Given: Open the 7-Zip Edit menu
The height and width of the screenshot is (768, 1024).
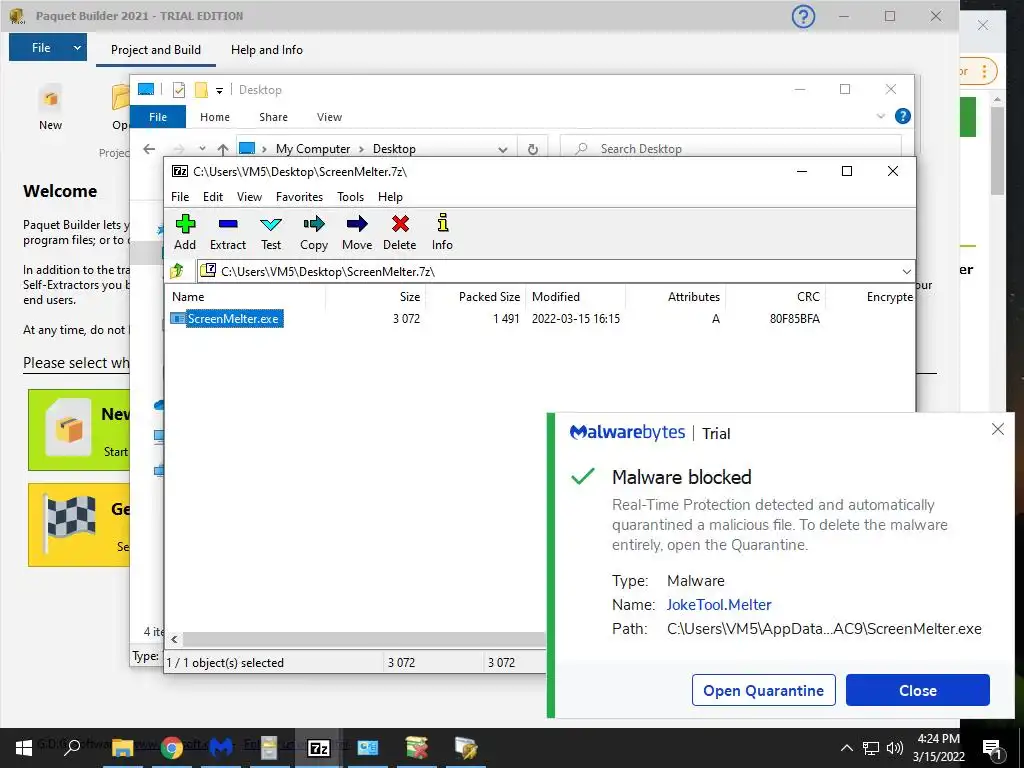Looking at the screenshot, I should [x=213, y=197].
